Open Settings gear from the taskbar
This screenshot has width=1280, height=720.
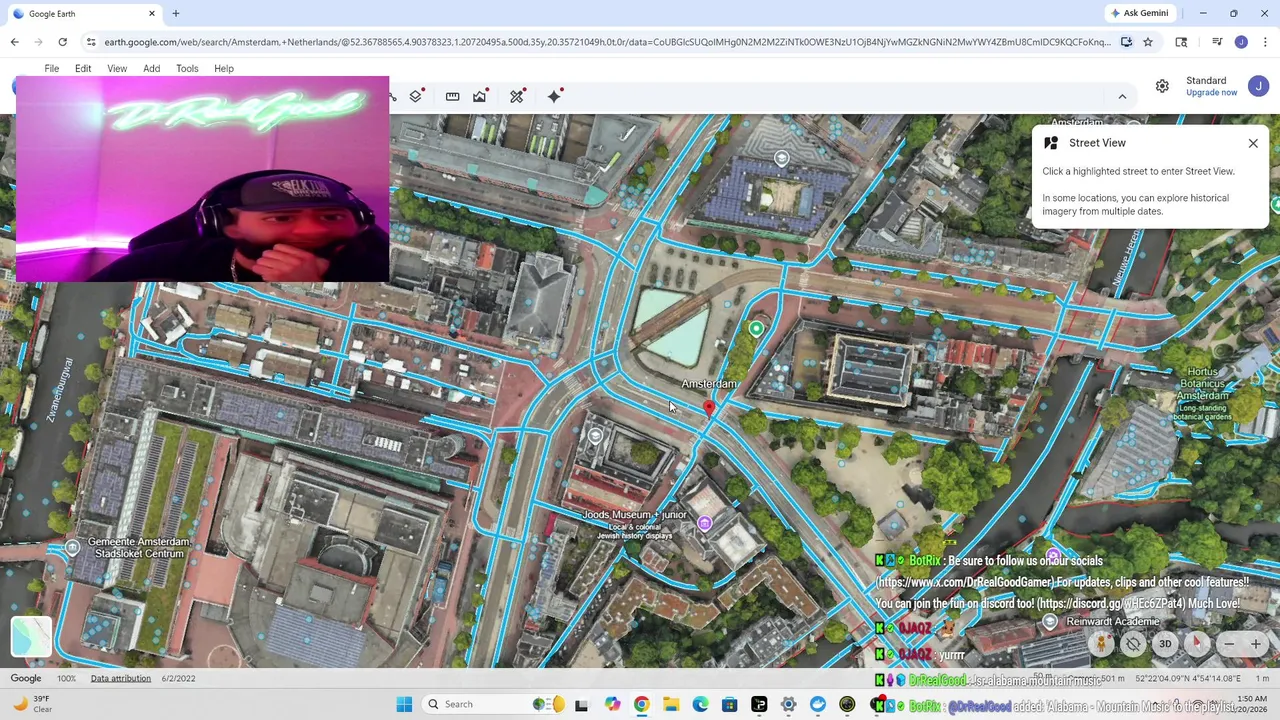(x=788, y=704)
